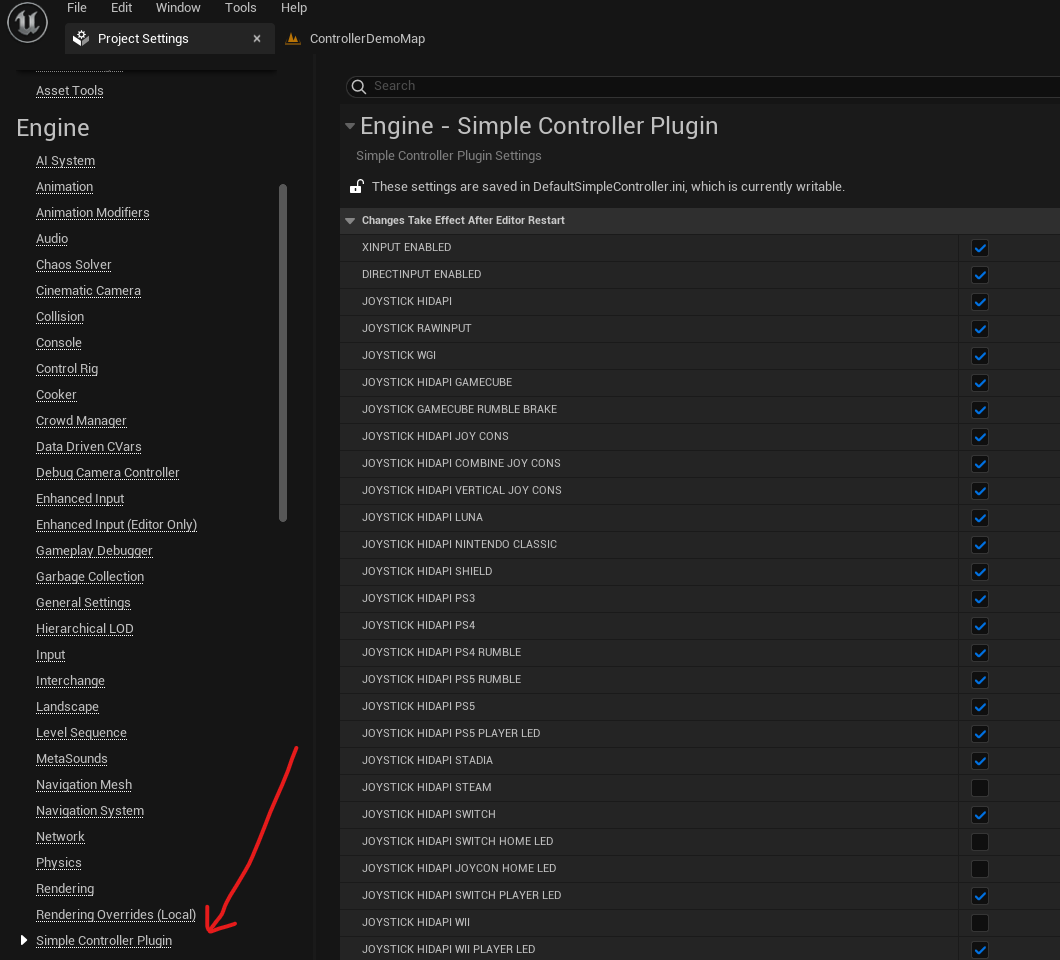Uncheck JOYSTICK HIDAPI PS5 RUMBLE

click(980, 680)
